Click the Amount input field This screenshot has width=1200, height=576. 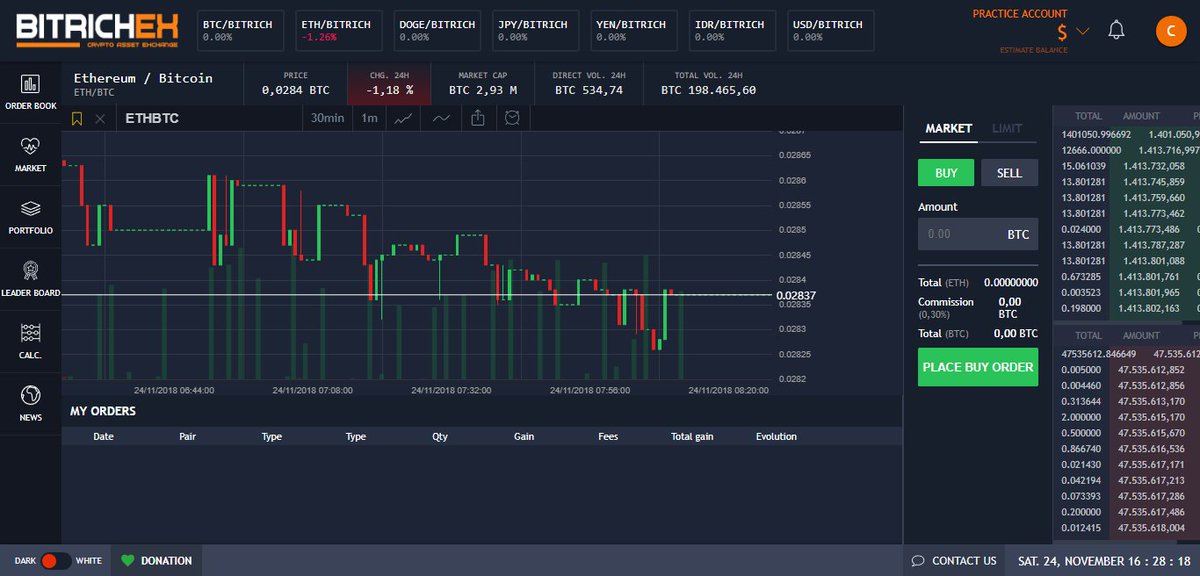[978, 234]
